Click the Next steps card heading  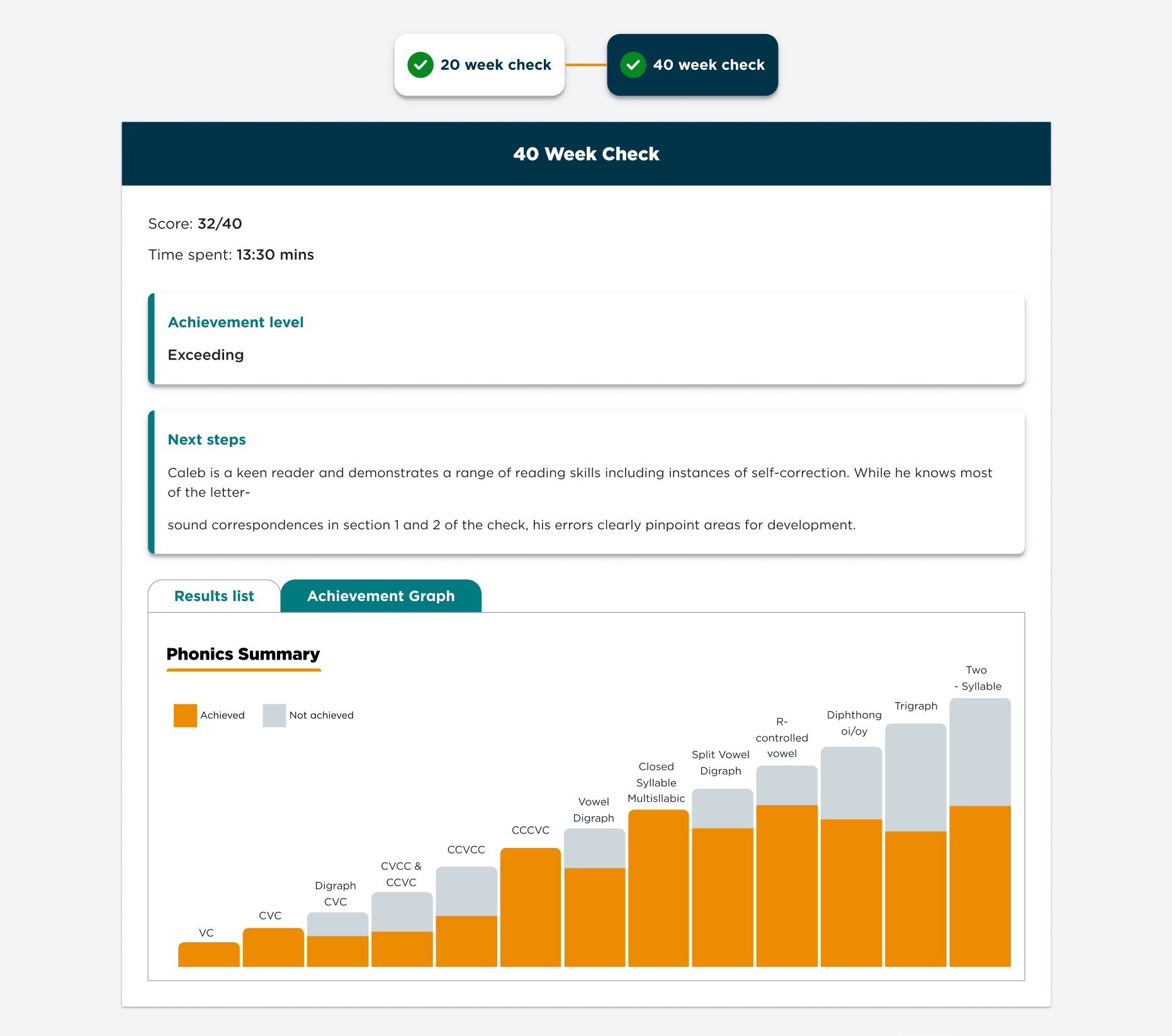(206, 440)
